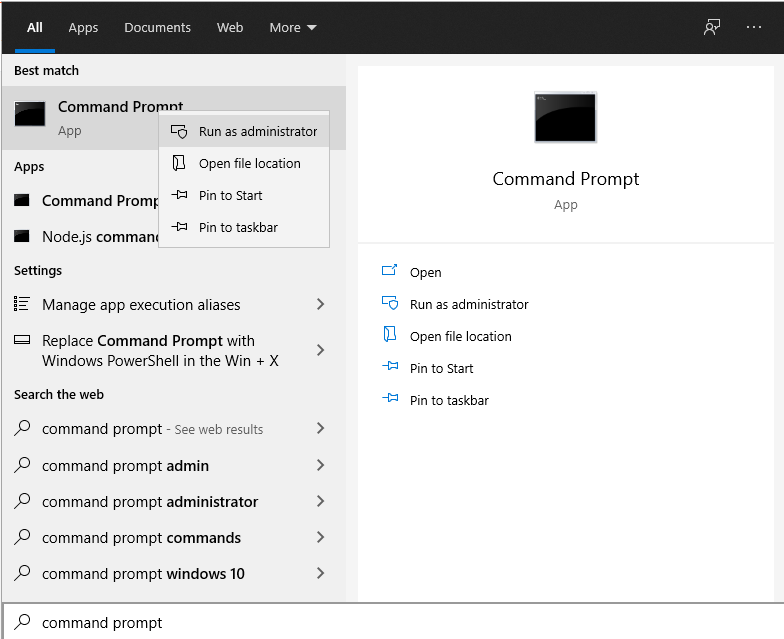Switch to the Documents tab

[x=157, y=27]
